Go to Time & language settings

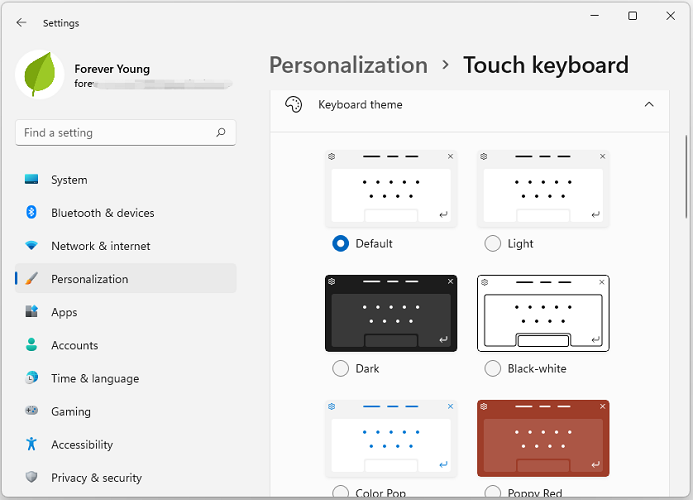[126, 378]
